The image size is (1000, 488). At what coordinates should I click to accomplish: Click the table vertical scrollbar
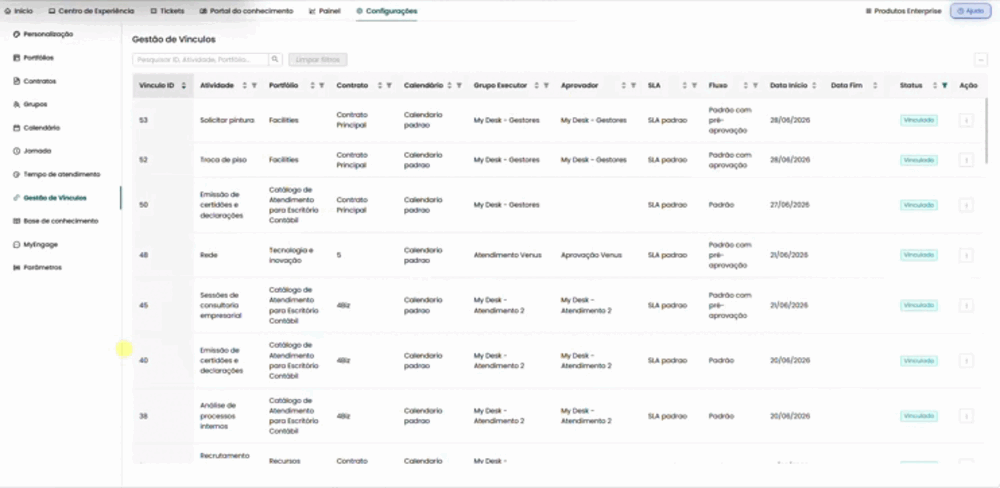click(988, 131)
